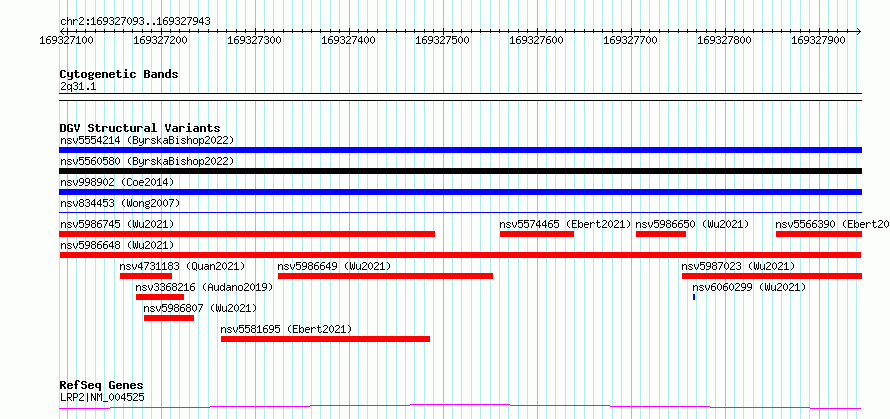Viewport: 890px width, 419px height.
Task: Open variant label nsv5574465 (Ebert2021)
Action: [x=565, y=224]
